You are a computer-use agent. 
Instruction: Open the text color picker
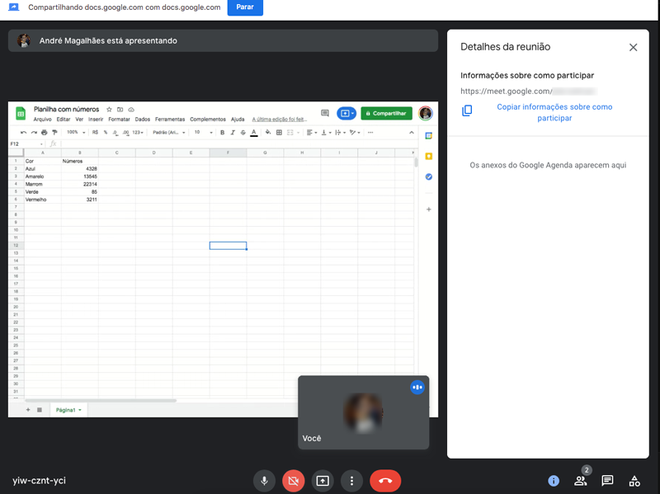pos(254,133)
